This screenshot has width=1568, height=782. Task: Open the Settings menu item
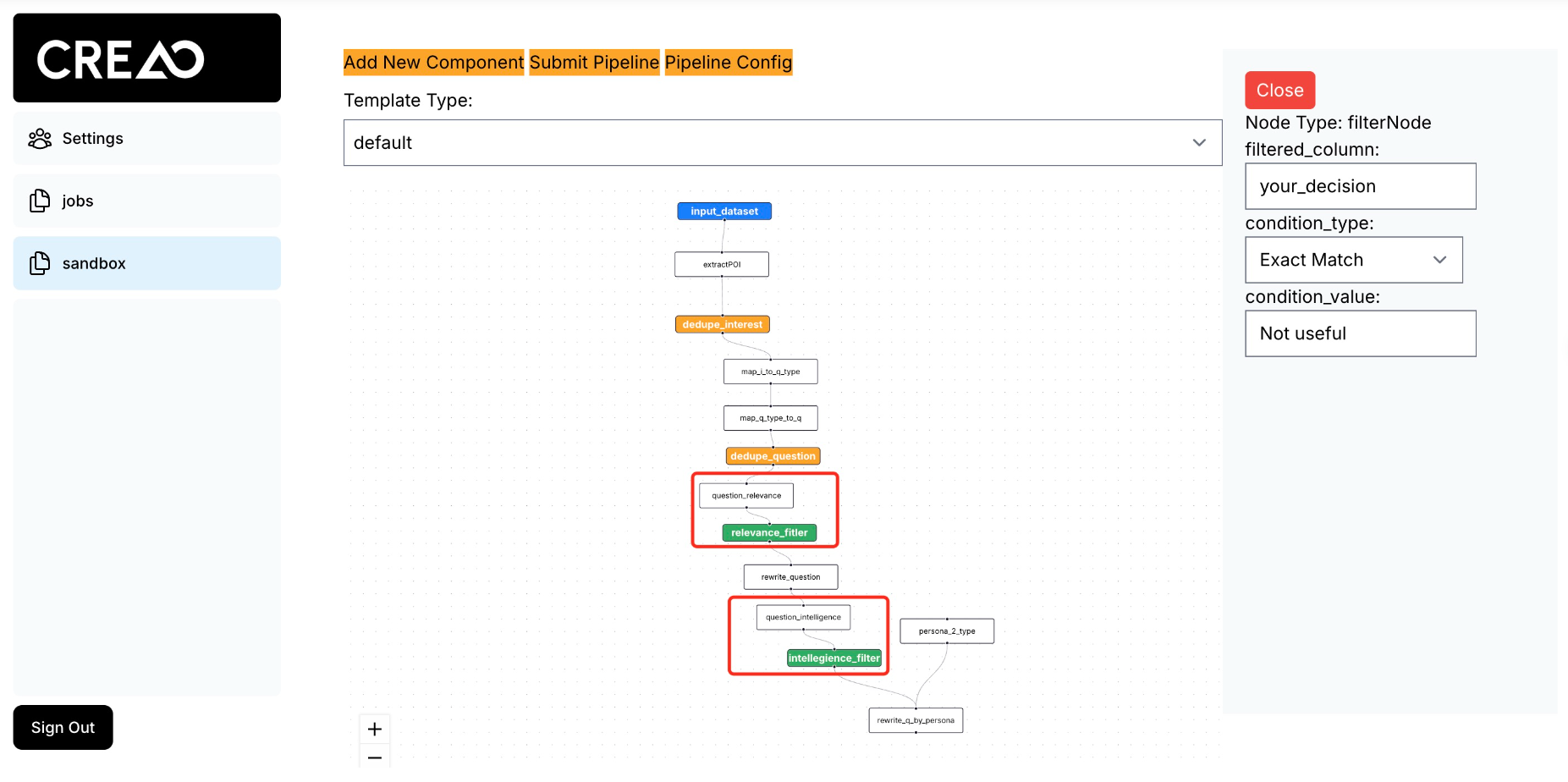coord(147,139)
